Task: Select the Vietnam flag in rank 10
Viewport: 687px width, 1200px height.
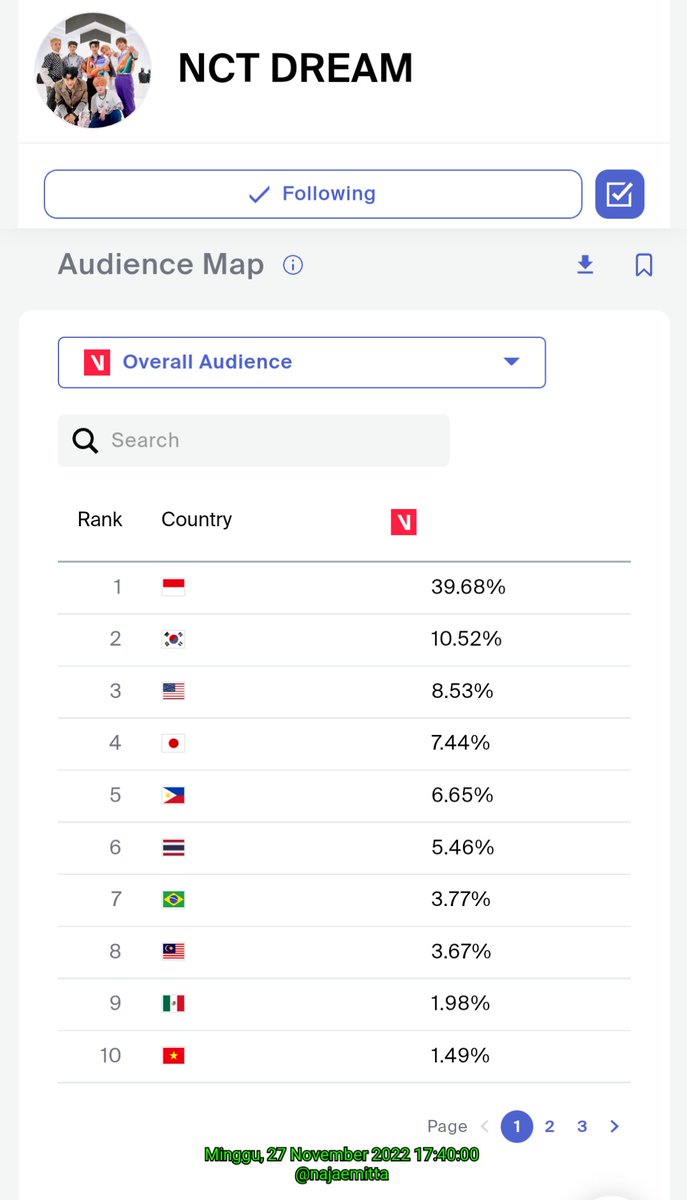Action: pos(173,1055)
